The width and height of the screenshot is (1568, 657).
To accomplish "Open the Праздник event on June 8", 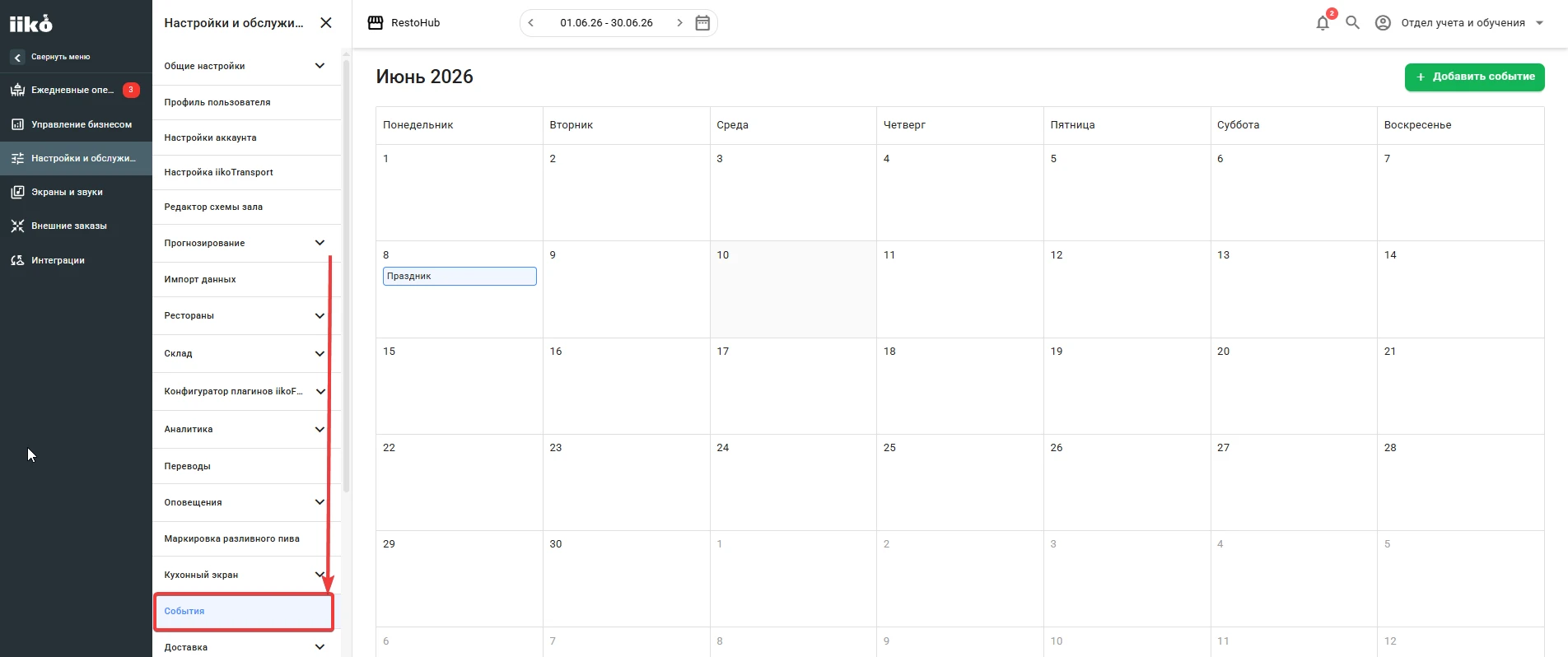I will tap(460, 276).
